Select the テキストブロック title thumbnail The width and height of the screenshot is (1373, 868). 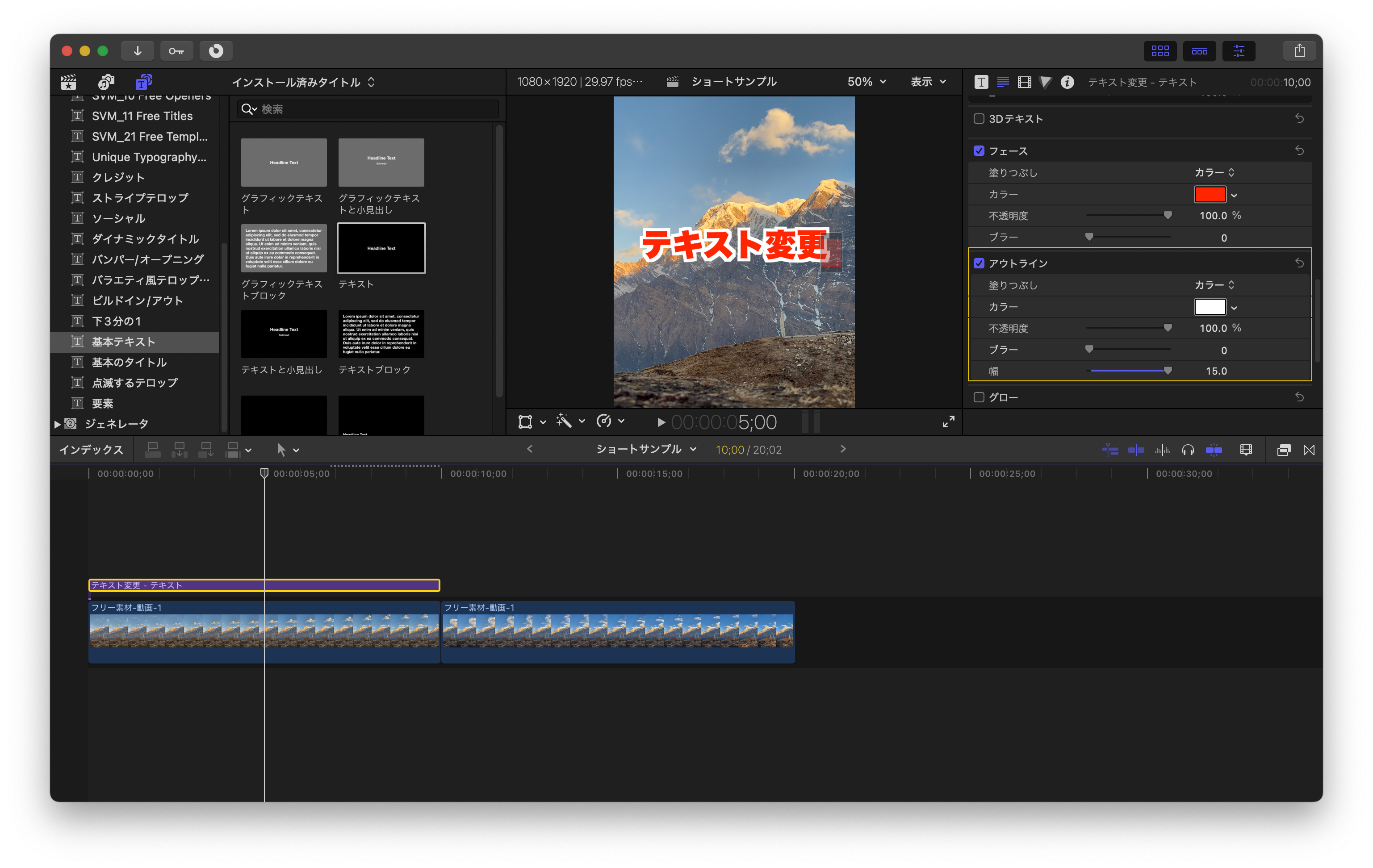click(381, 334)
